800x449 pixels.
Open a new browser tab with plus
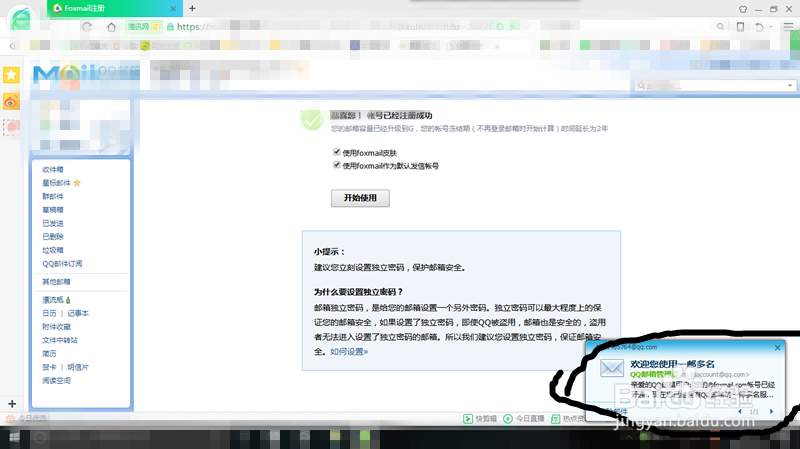pyautogui.click(x=192, y=8)
